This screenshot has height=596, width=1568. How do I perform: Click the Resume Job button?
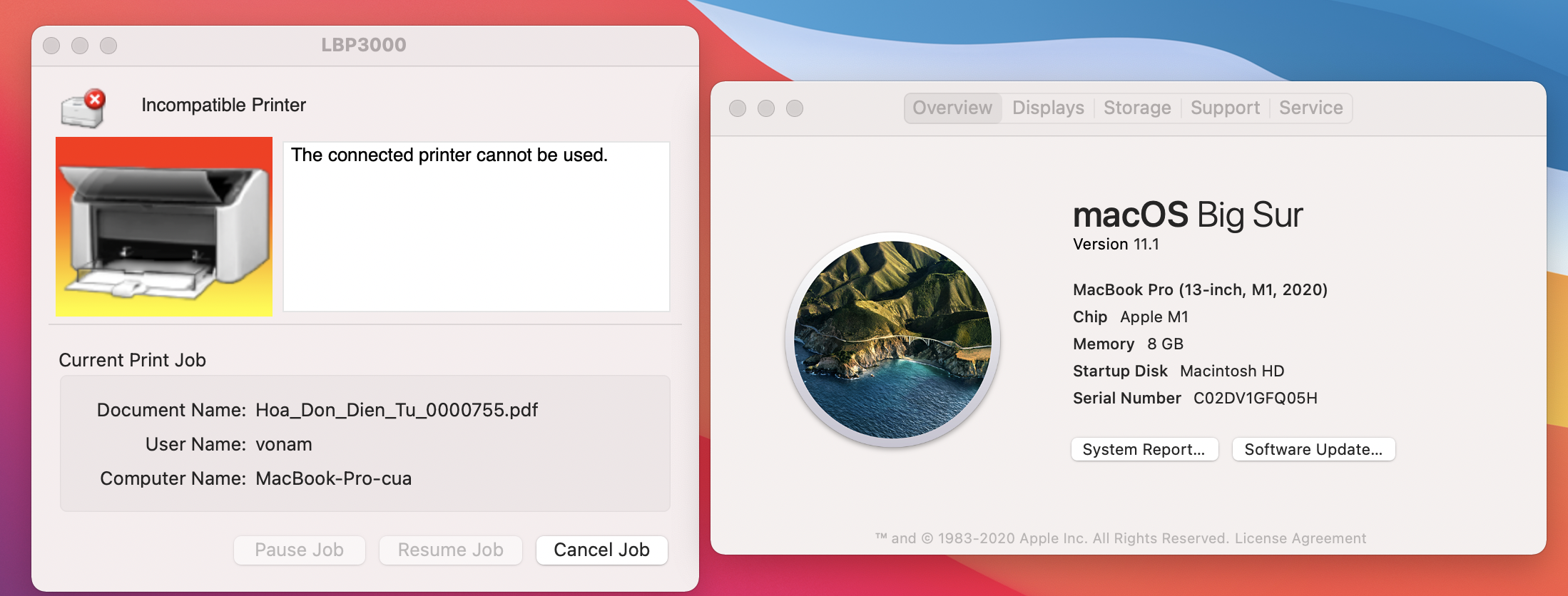451,550
